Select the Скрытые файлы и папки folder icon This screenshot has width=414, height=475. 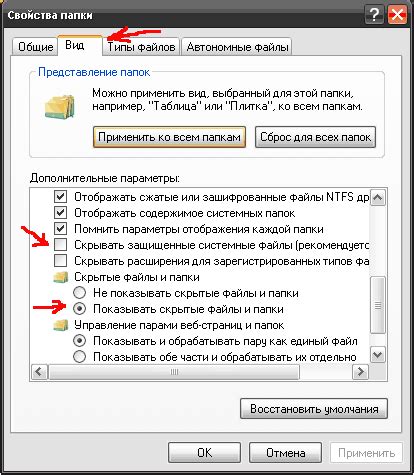[x=61, y=277]
